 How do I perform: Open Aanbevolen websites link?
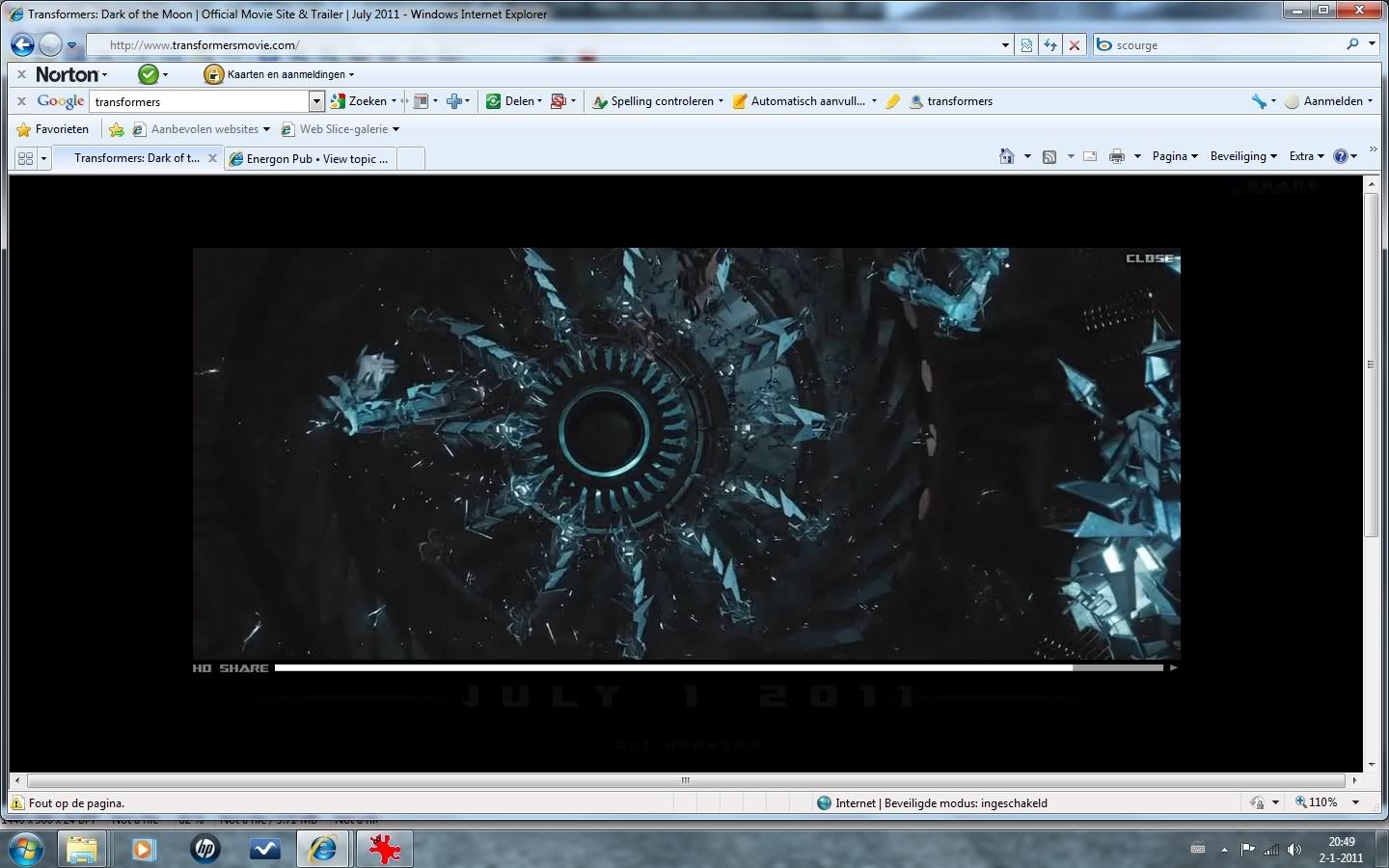point(201,129)
